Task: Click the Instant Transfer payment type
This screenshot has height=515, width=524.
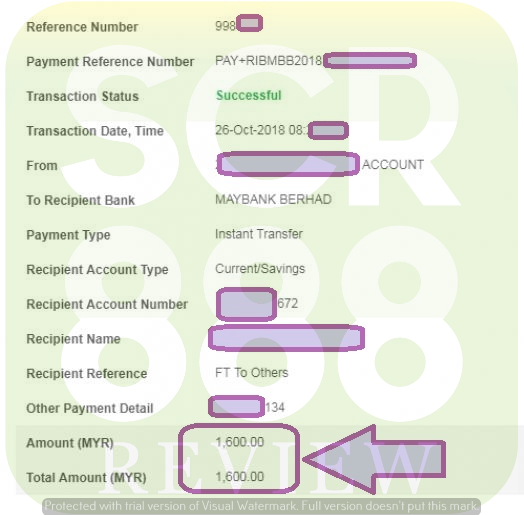Action: (x=259, y=234)
